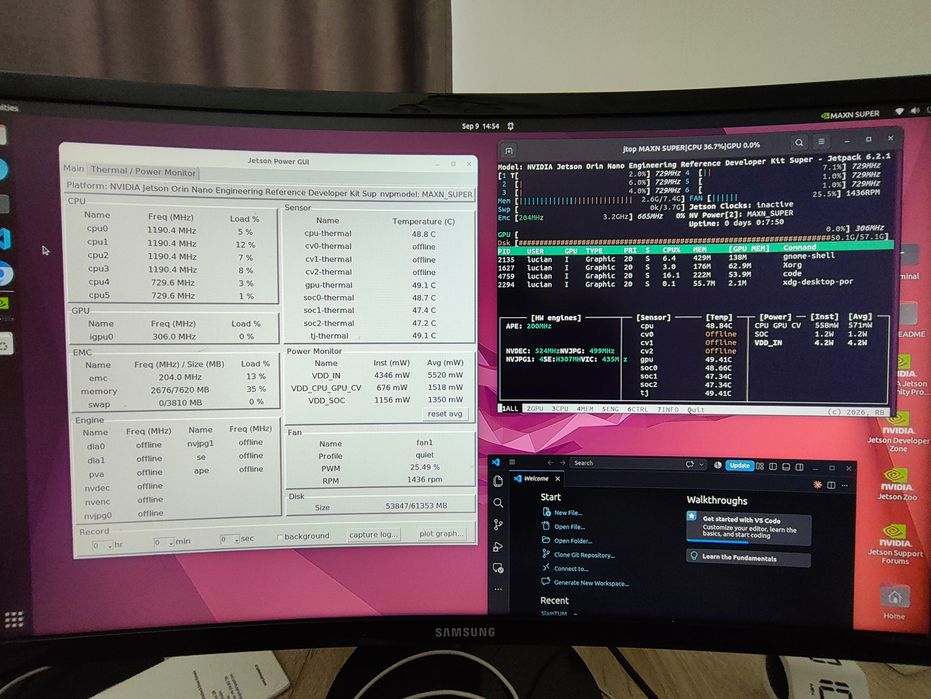Open search in jtop terminal title bar
This screenshot has height=699, width=931.
799,143
